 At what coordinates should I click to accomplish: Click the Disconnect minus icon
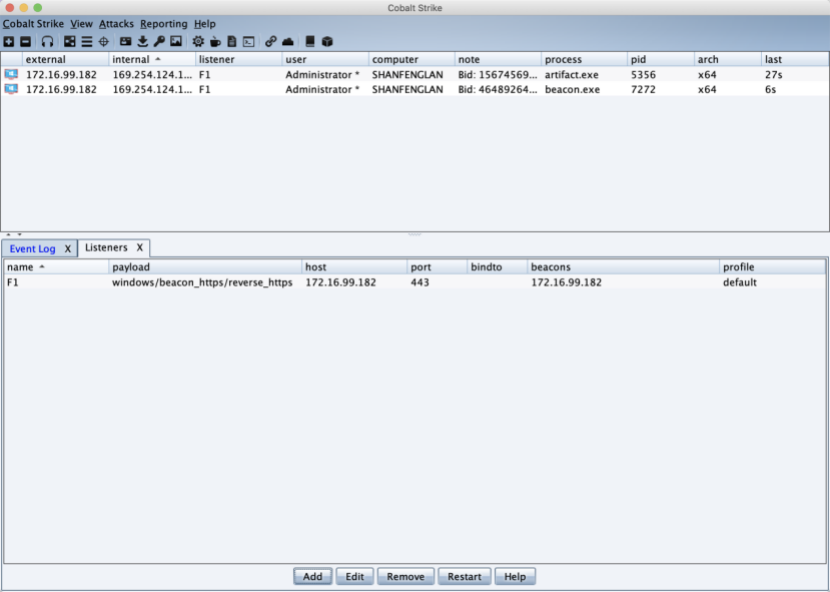click(25, 41)
